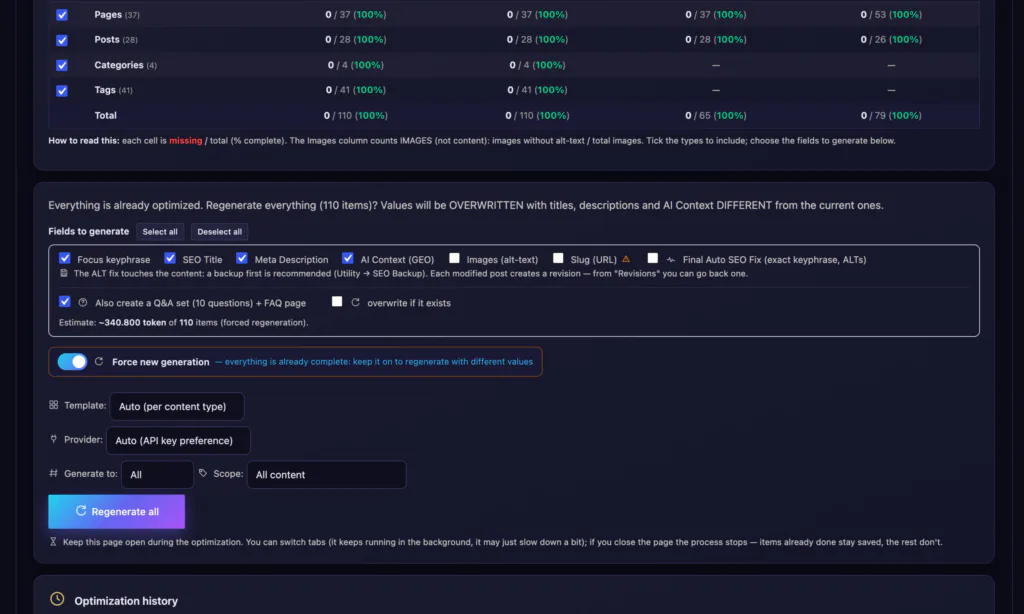Open the Scope dropdown
Screen dimensions: 1024x614
click(327, 475)
